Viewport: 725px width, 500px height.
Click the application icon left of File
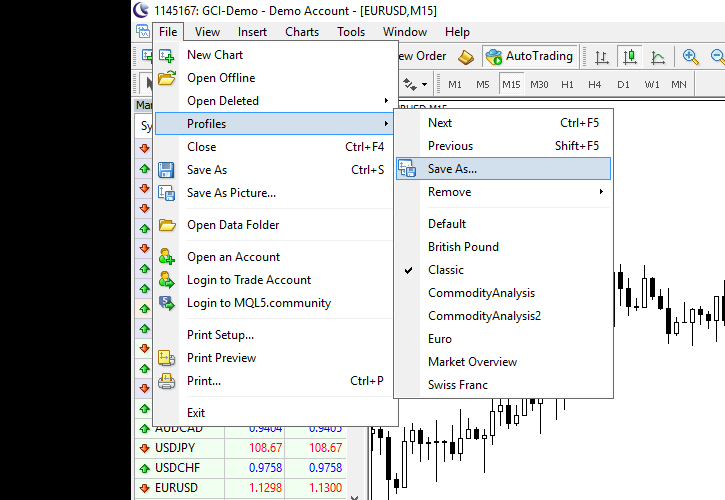click(143, 31)
